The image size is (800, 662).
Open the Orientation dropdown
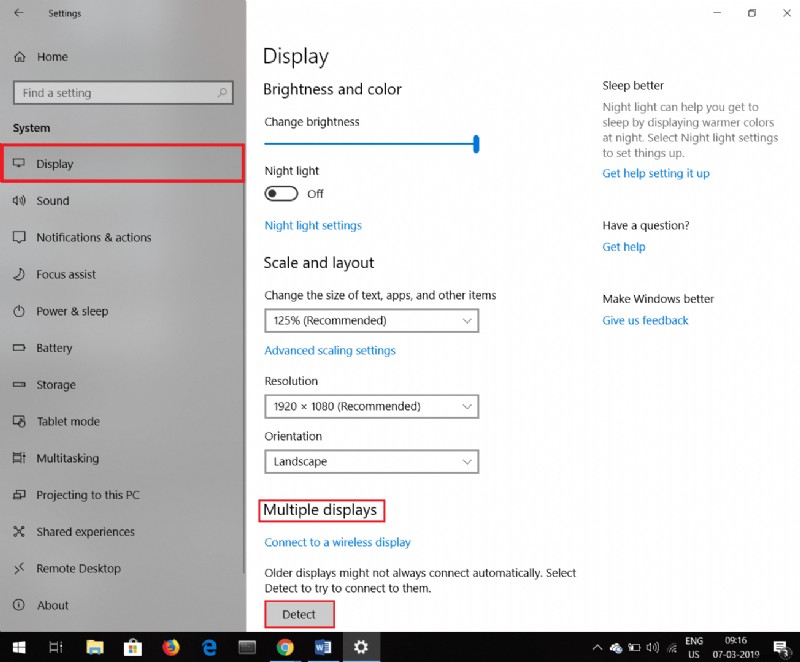(371, 461)
